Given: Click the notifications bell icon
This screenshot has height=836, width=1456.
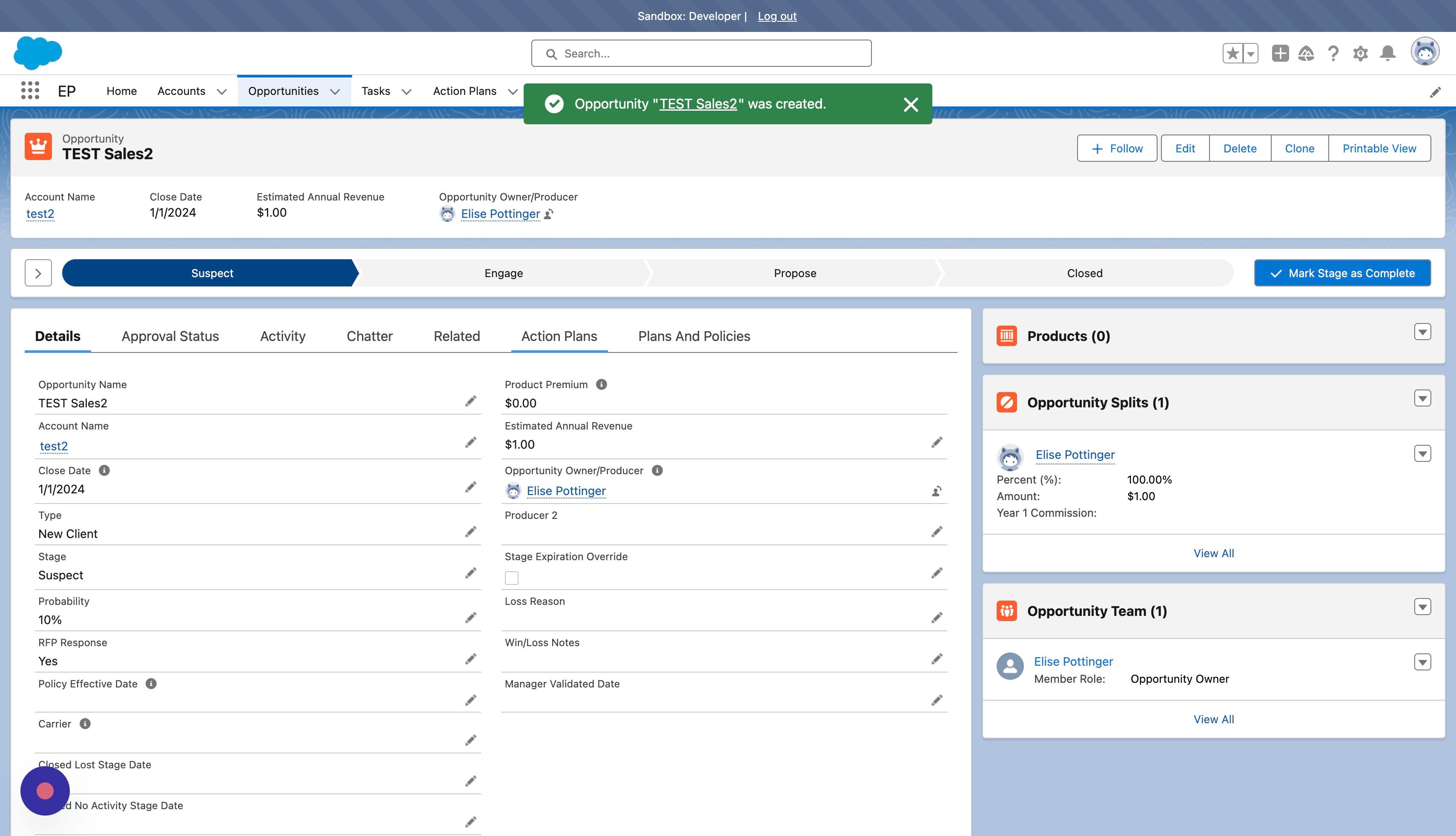Looking at the screenshot, I should (1388, 53).
